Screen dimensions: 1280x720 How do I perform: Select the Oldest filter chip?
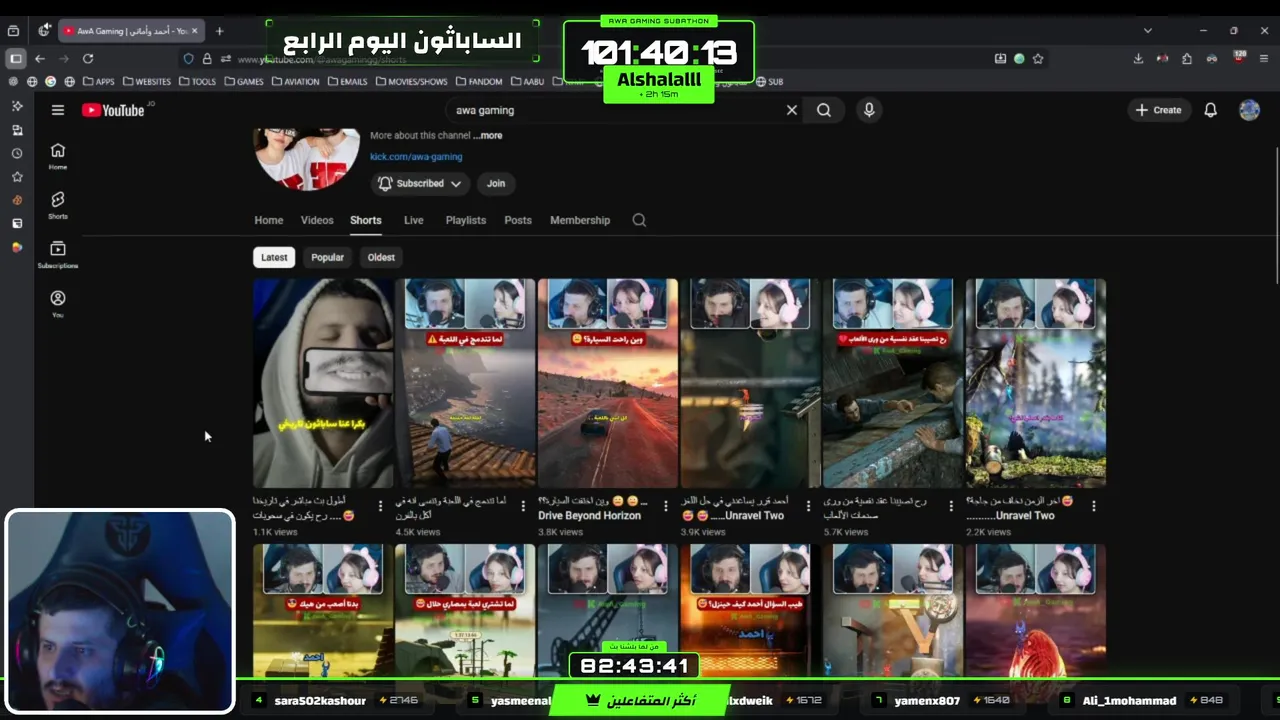381,257
